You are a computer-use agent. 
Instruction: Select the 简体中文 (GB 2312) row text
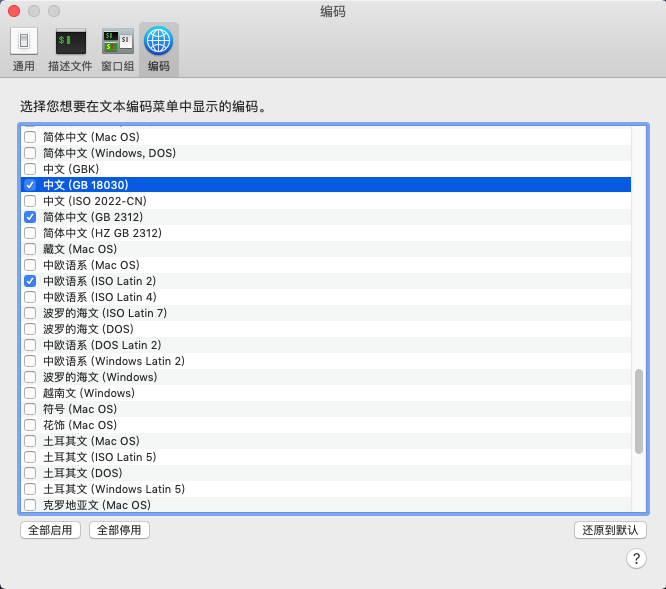point(93,217)
